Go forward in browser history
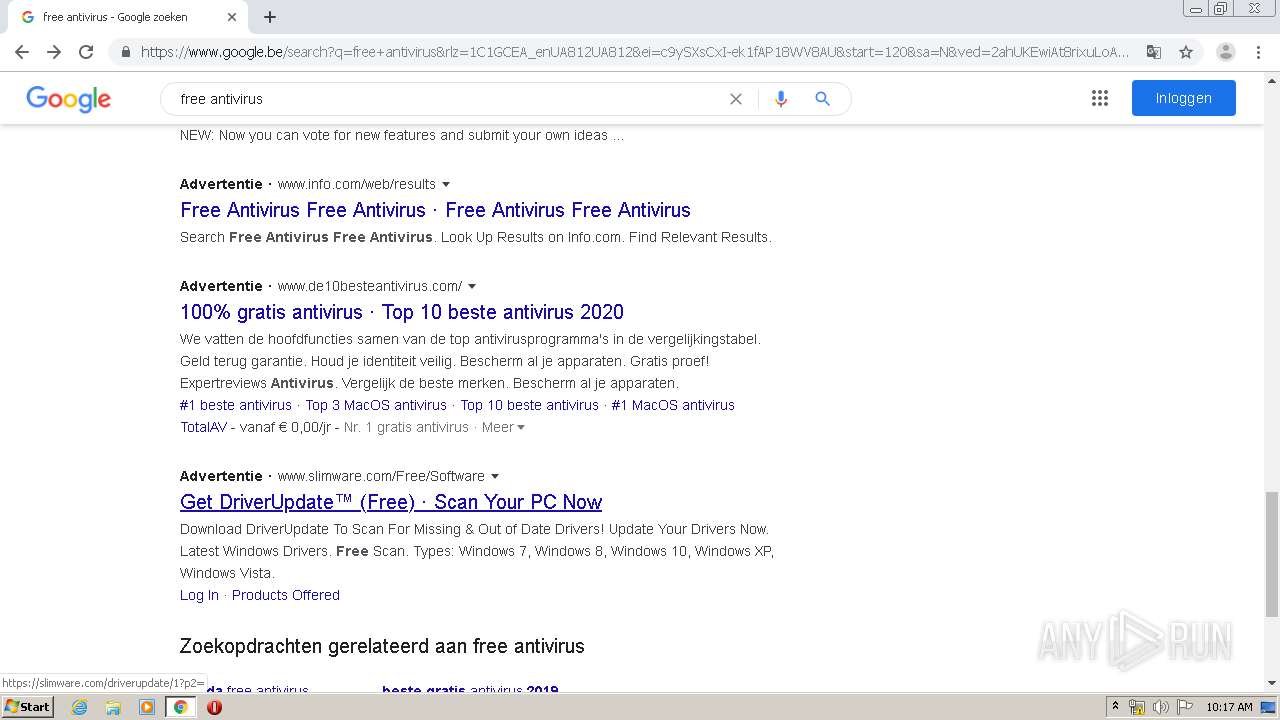The image size is (1280, 720). (x=54, y=52)
